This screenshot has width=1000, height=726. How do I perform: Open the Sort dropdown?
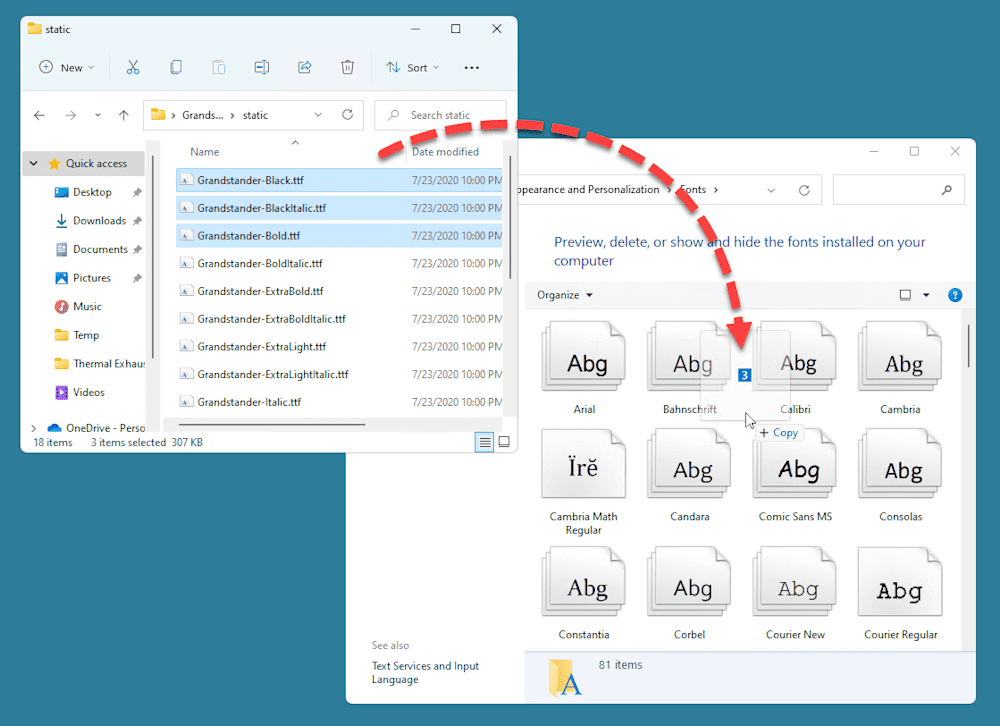(412, 67)
